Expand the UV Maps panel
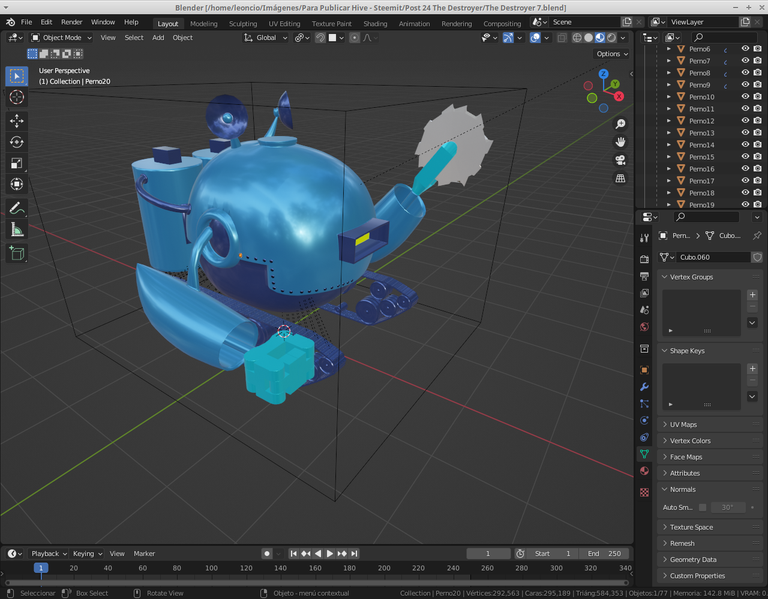The width and height of the screenshot is (768, 599). [684, 425]
